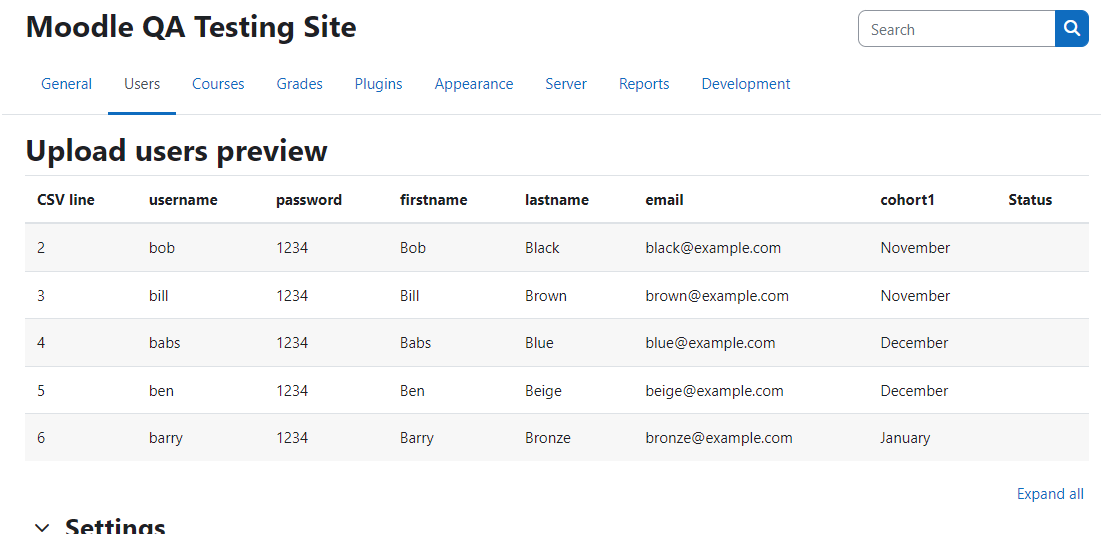Click the Status column header
The image size is (1101, 534).
(1030, 200)
